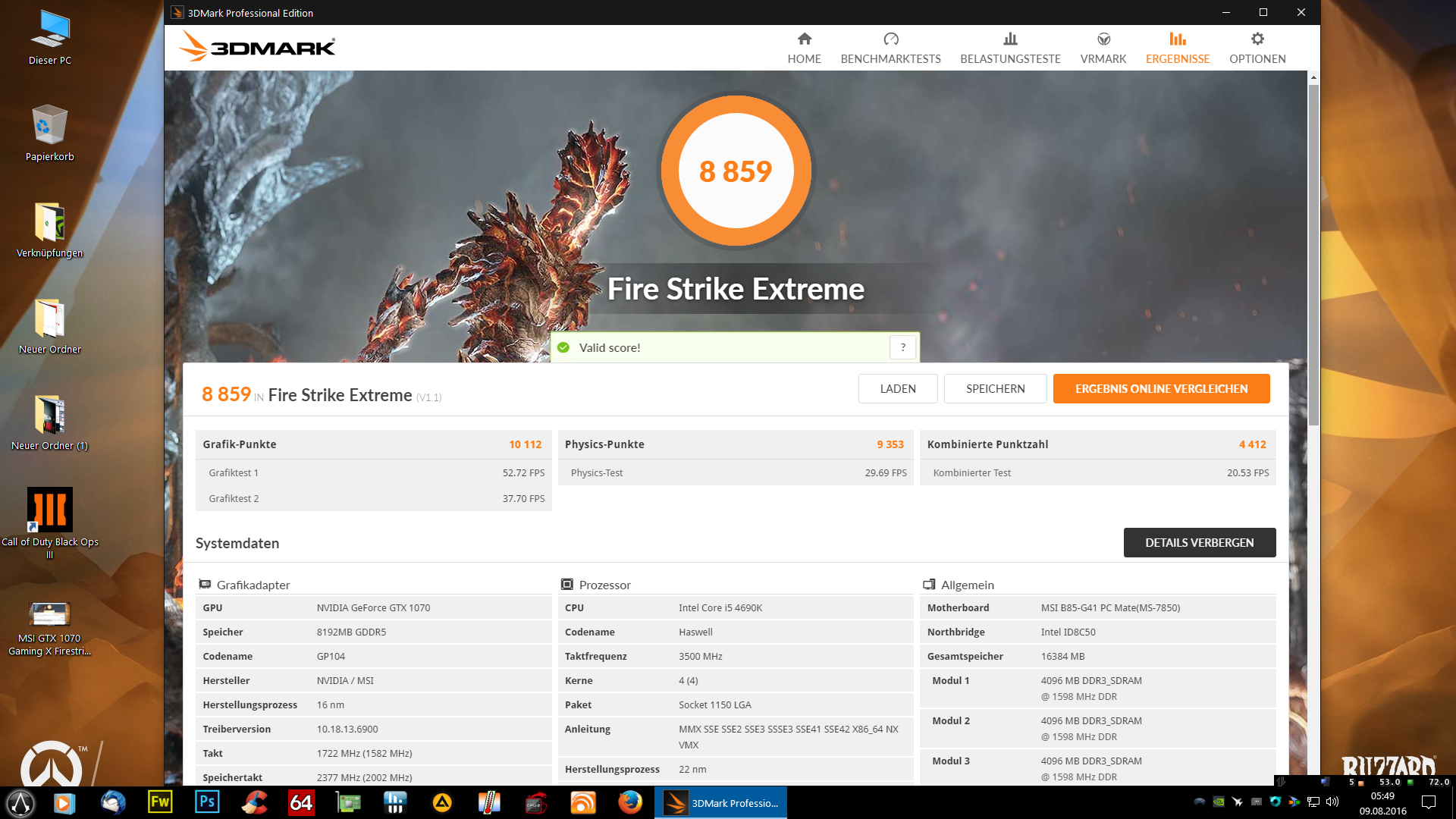Click Ergebnis Online Vergleichen button
This screenshot has width=1456, height=819.
[1161, 389]
